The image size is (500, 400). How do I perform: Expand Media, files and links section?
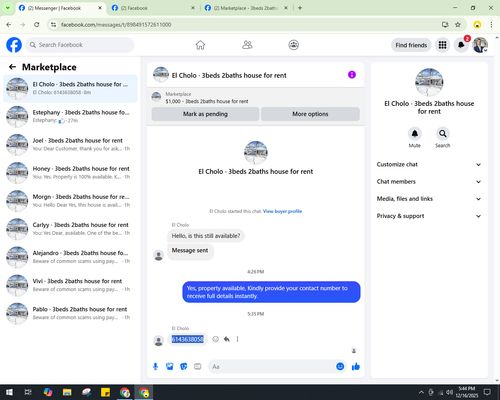(x=429, y=199)
